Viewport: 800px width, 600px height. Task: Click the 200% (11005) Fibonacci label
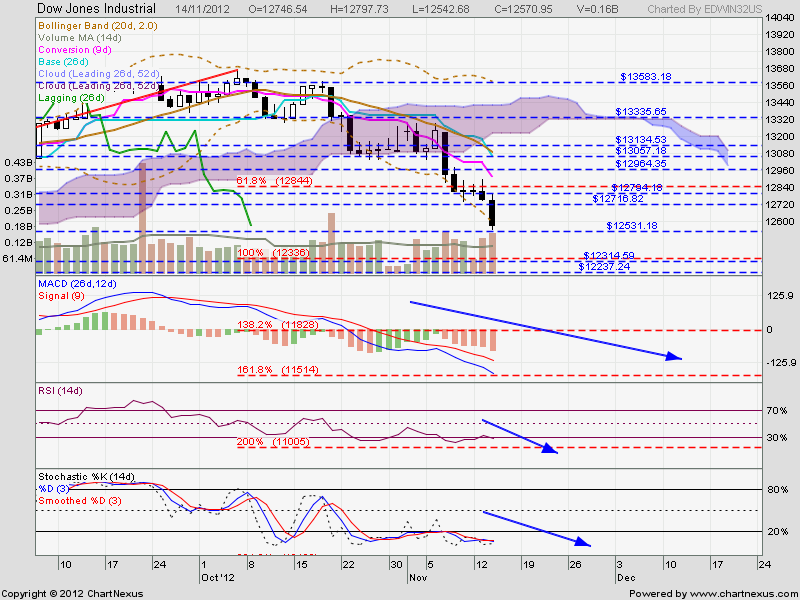click(x=273, y=441)
